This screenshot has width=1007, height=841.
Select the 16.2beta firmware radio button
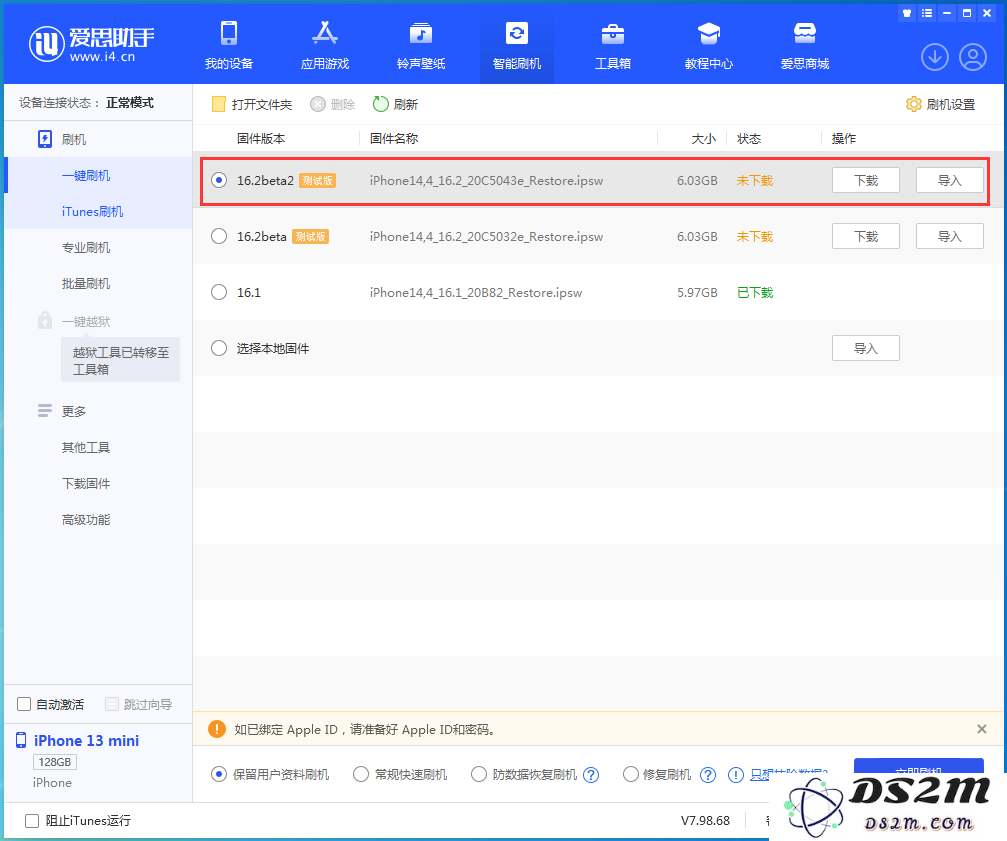coord(219,236)
